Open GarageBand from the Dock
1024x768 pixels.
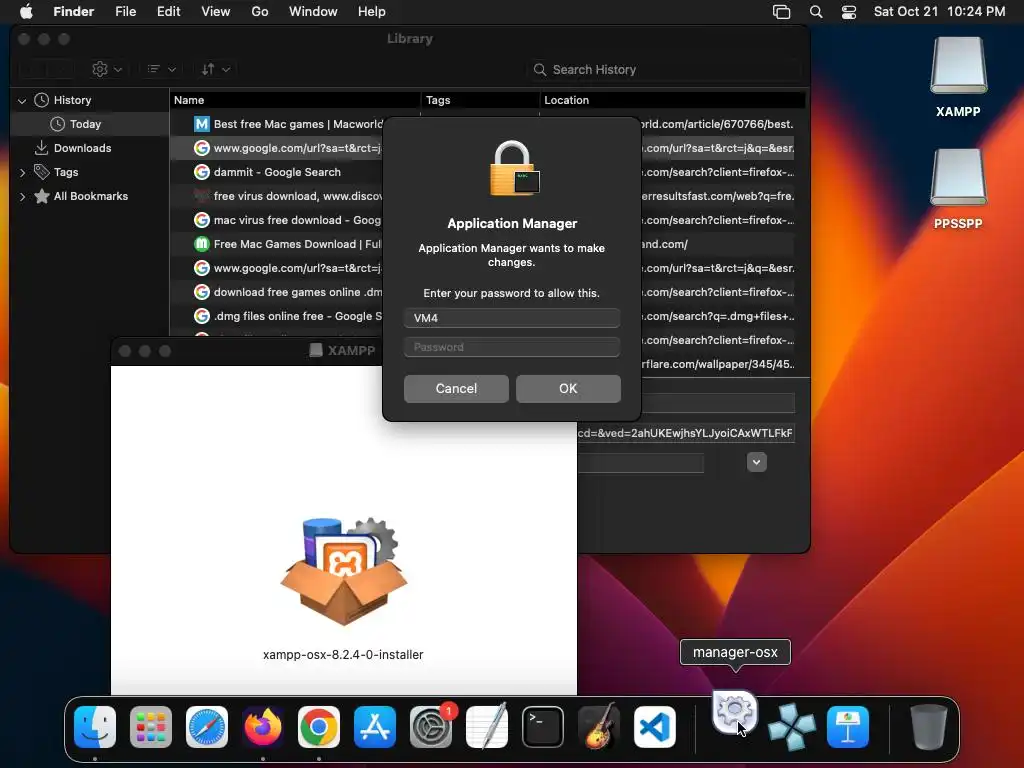599,727
